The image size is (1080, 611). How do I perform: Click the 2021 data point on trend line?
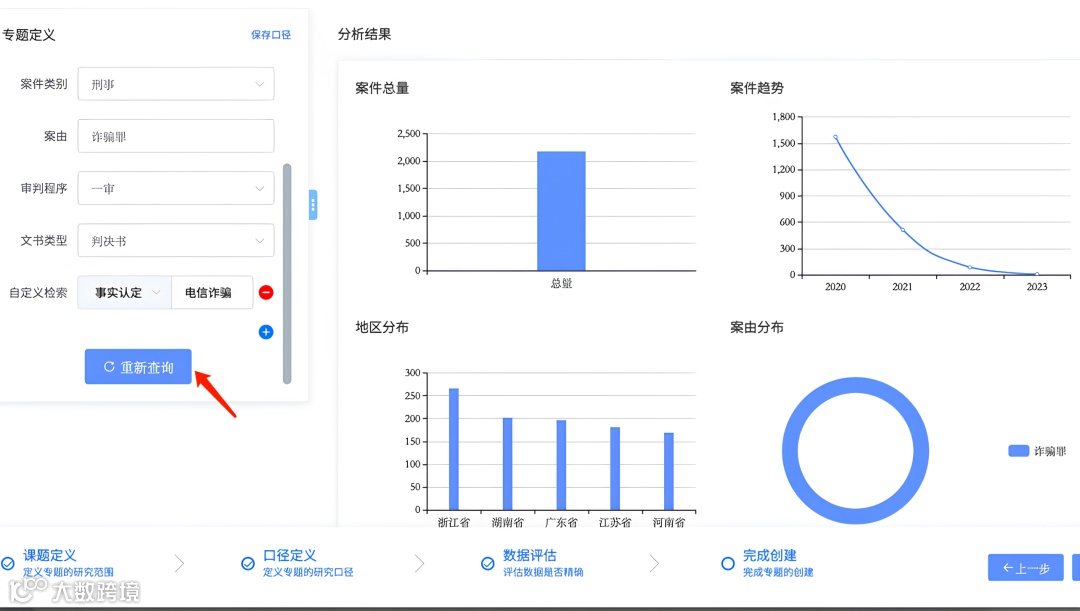point(903,229)
